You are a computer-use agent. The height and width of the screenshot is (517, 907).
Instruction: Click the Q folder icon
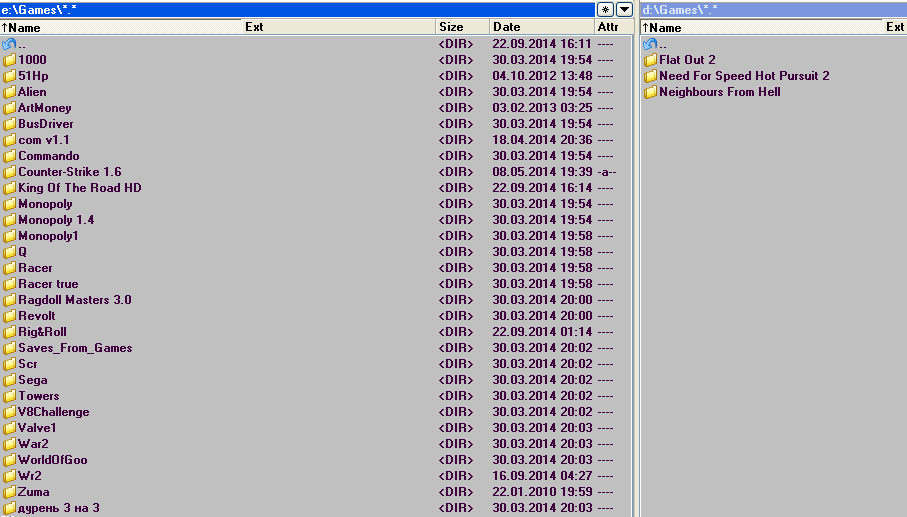pyautogui.click(x=9, y=252)
